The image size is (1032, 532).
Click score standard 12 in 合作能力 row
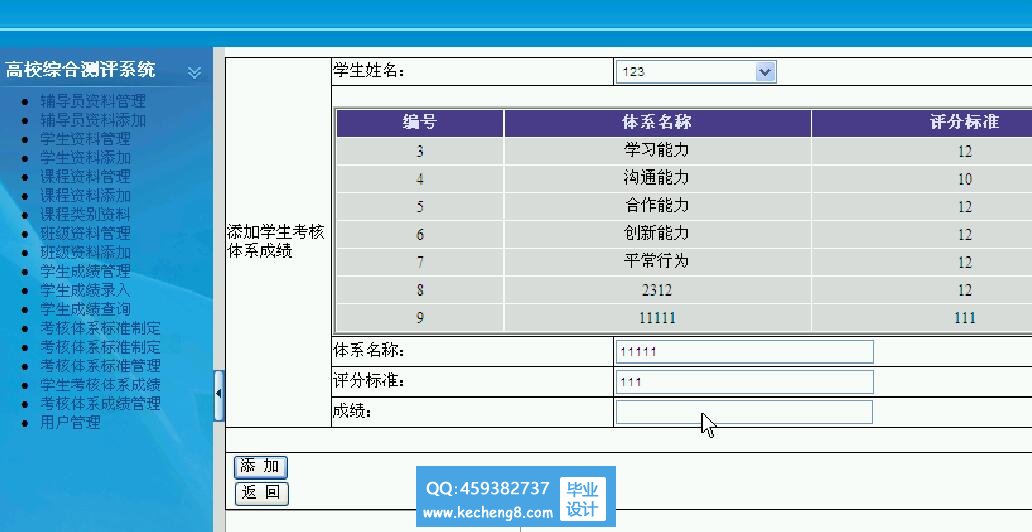click(964, 207)
